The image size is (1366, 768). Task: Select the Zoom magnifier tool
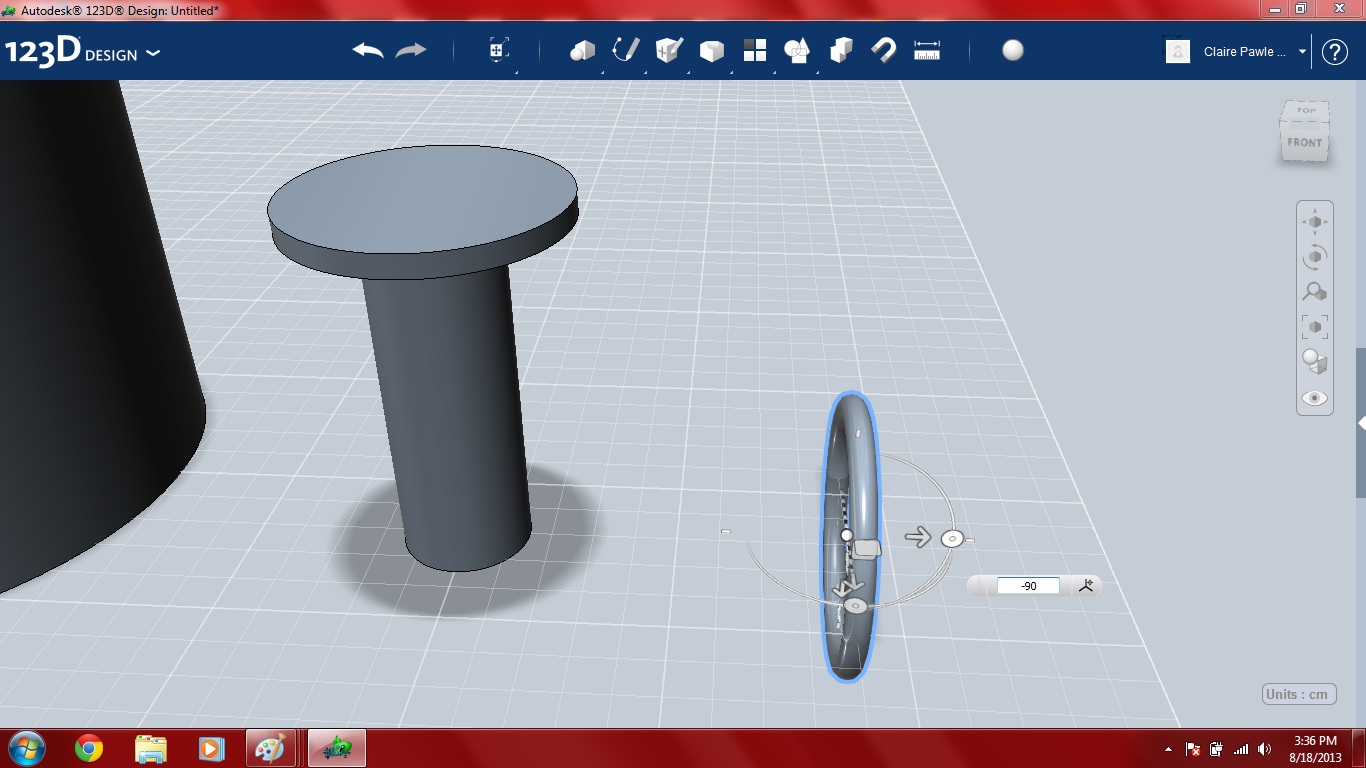click(1315, 292)
